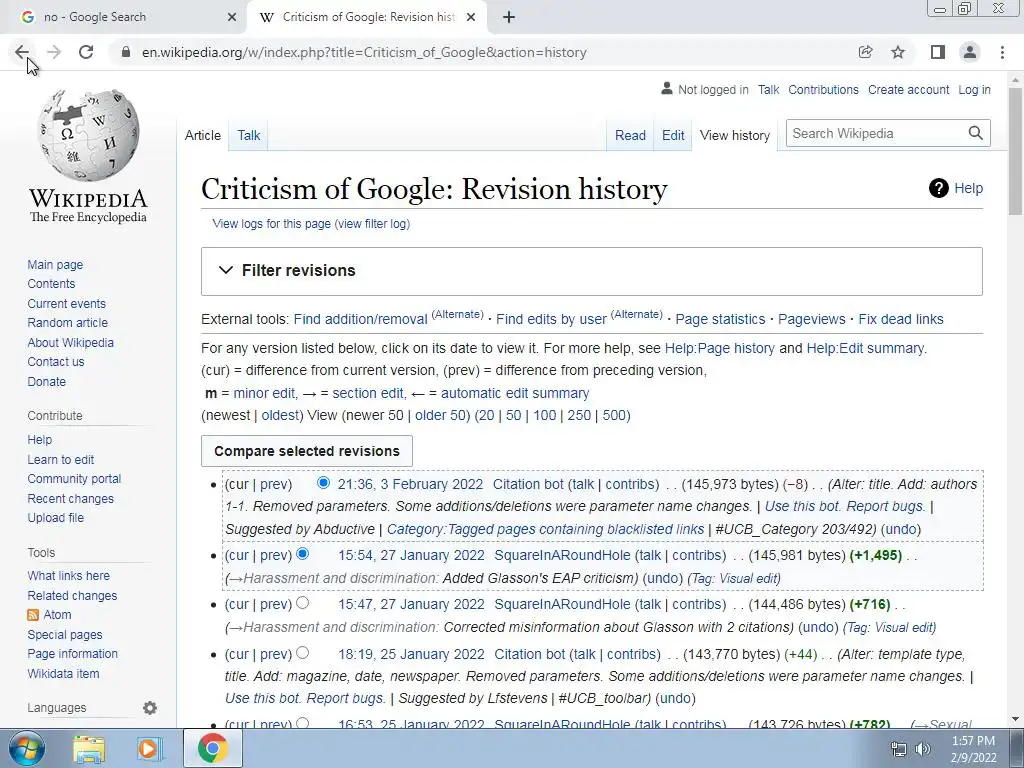Select radio button for 15:47, 27 January 2022 revision
Viewport: 1024px width, 768px height.
point(302,603)
